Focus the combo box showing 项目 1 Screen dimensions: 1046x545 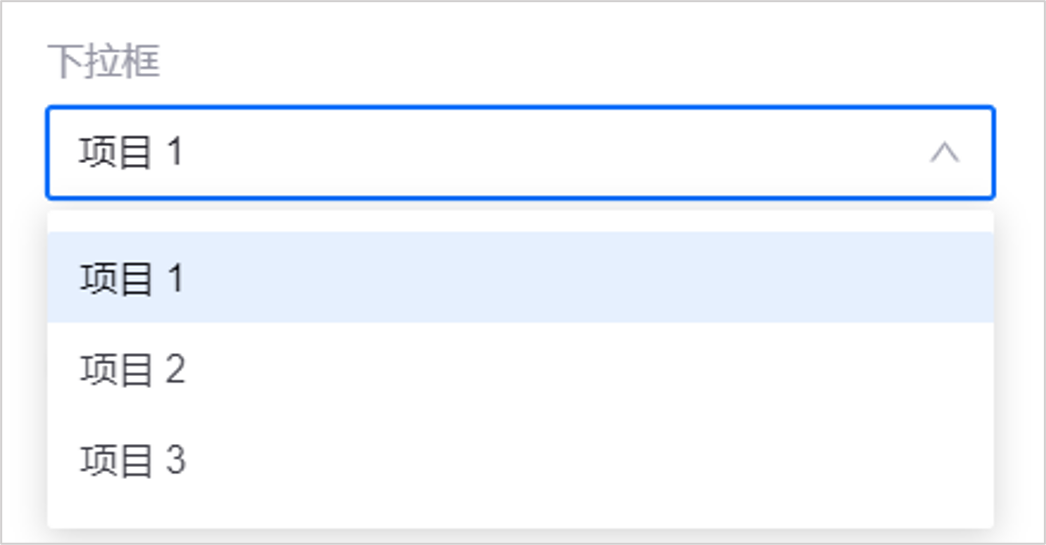coord(520,153)
